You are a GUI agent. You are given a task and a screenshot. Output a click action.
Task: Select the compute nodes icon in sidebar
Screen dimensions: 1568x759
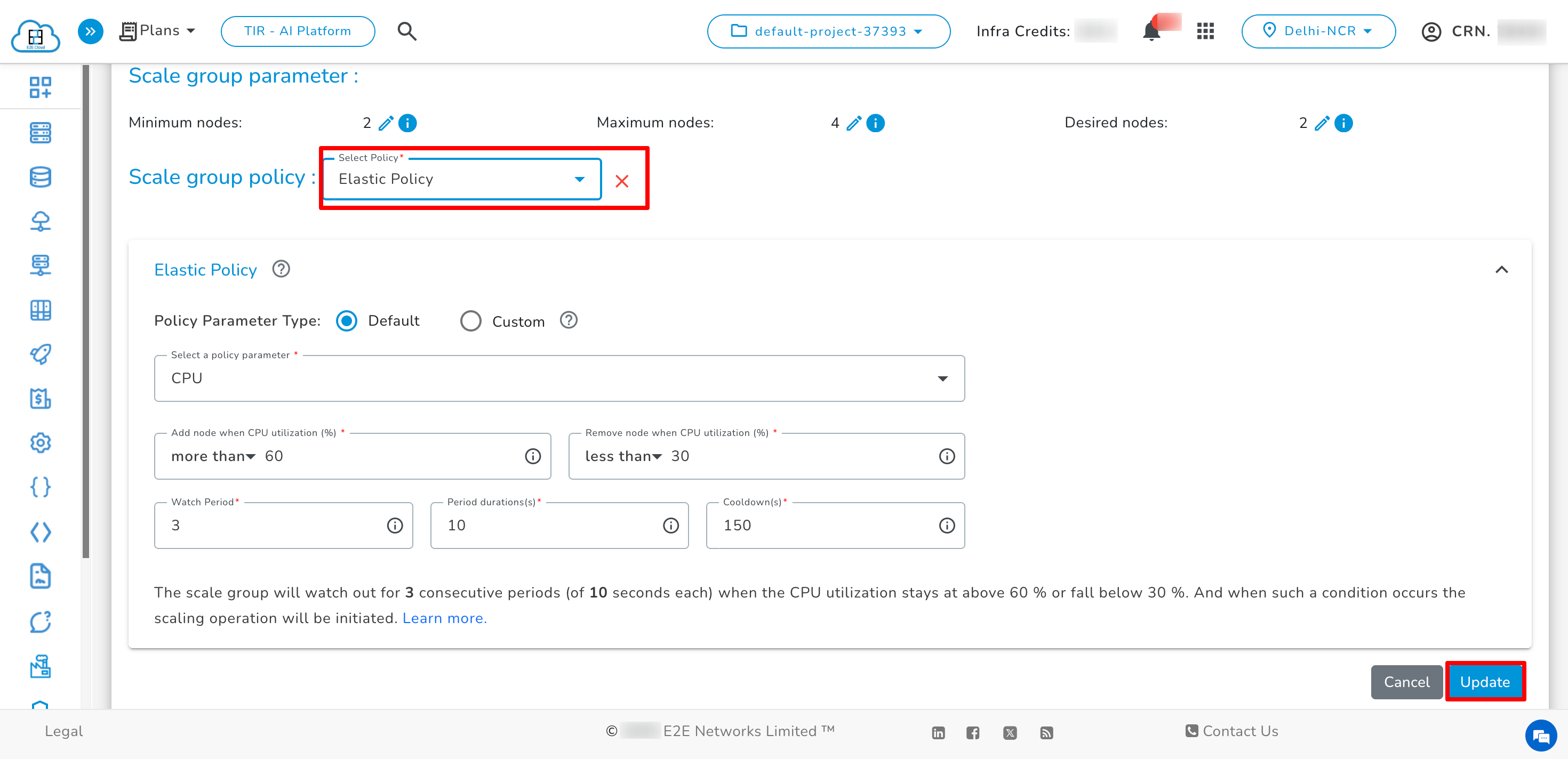pyautogui.click(x=40, y=133)
